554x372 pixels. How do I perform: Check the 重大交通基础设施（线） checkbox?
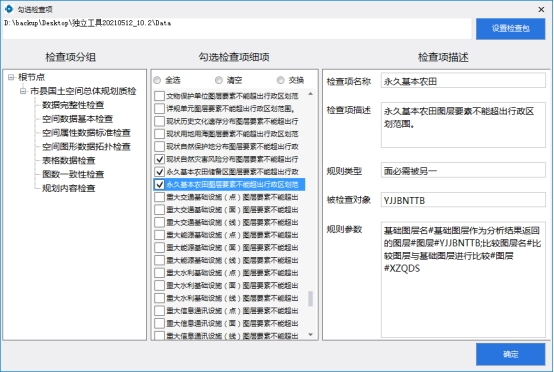[x=160, y=223]
